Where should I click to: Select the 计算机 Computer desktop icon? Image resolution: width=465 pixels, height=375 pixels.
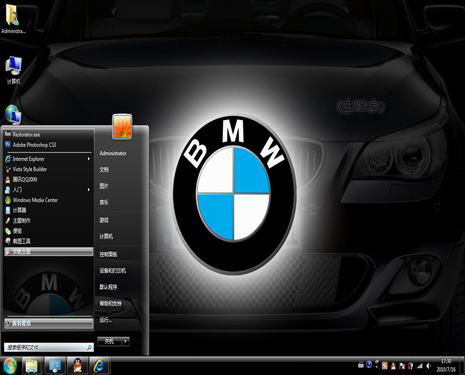click(13, 70)
